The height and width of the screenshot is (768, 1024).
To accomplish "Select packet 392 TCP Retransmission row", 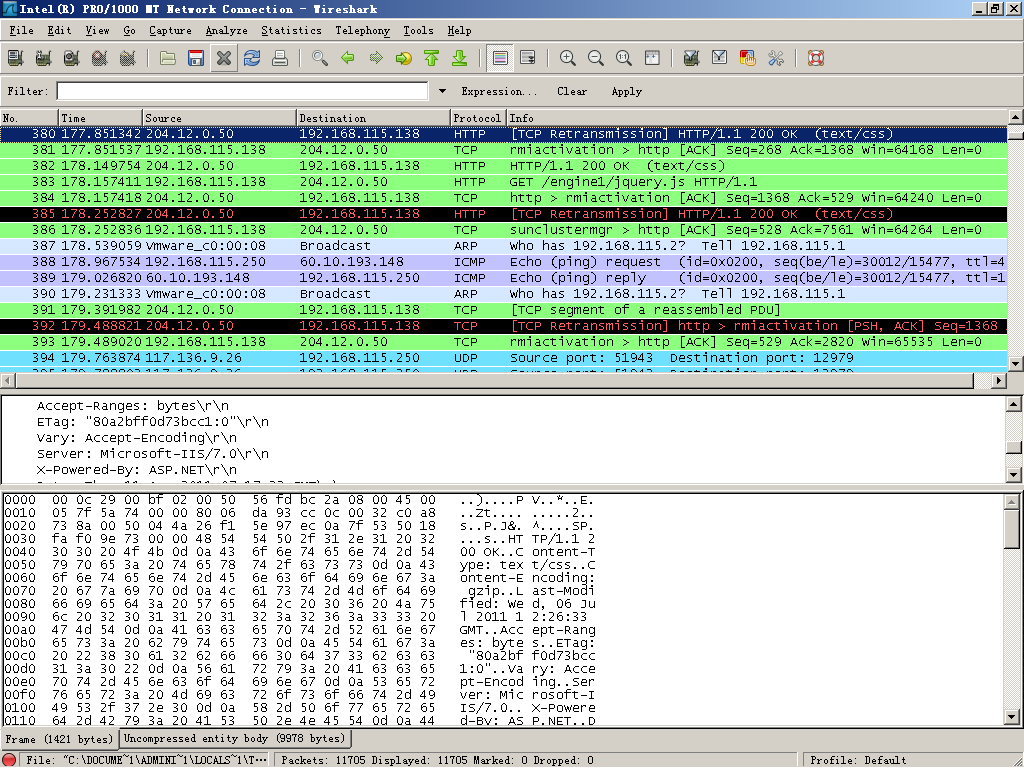I will pyautogui.click(x=504, y=326).
